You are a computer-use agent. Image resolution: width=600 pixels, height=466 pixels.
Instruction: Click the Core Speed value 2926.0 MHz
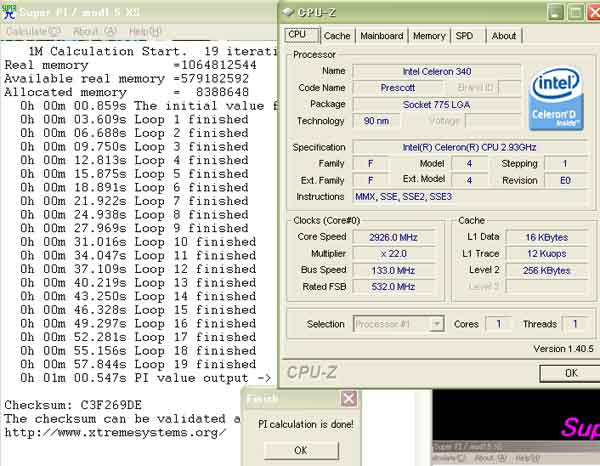point(393,237)
